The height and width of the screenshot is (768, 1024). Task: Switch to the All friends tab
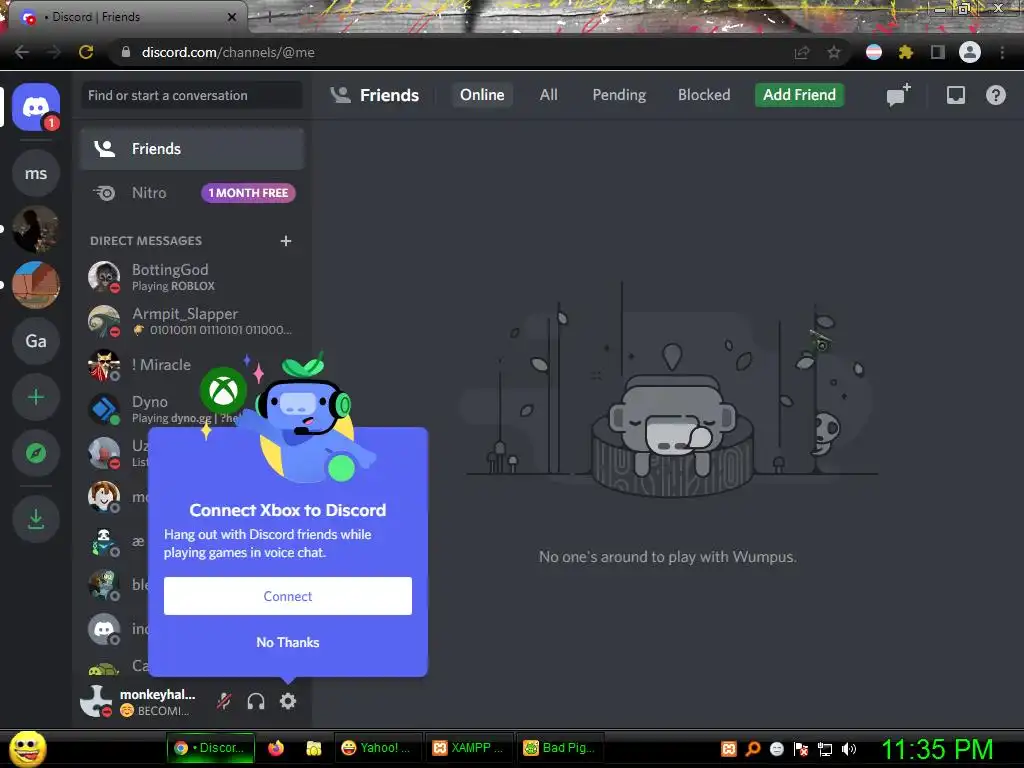[549, 95]
